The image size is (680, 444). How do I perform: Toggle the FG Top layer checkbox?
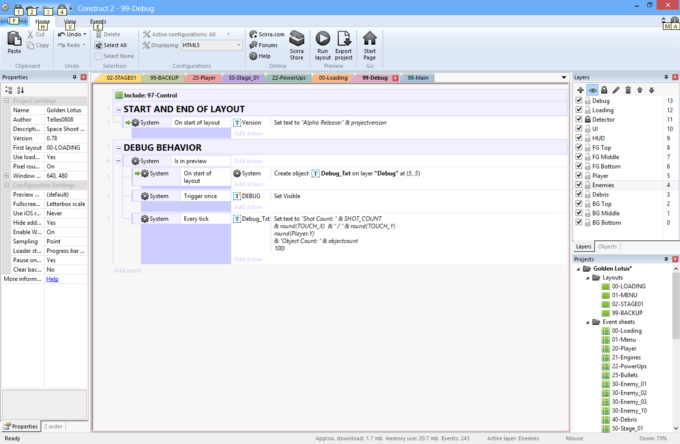point(579,147)
